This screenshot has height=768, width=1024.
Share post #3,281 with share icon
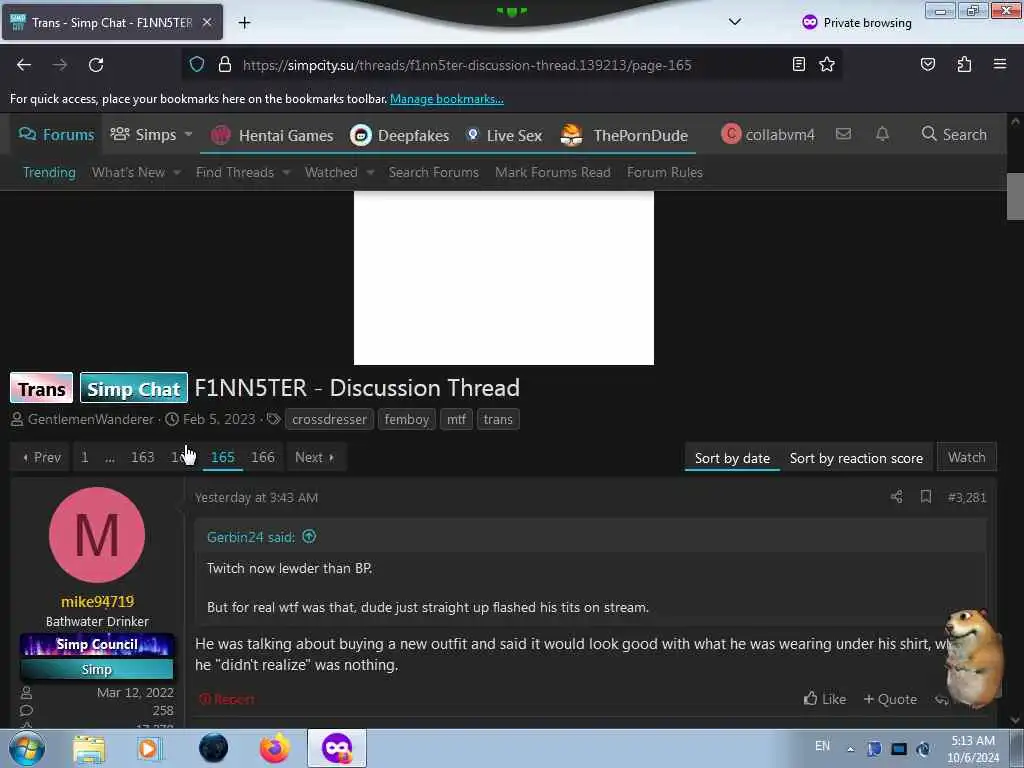click(x=897, y=497)
